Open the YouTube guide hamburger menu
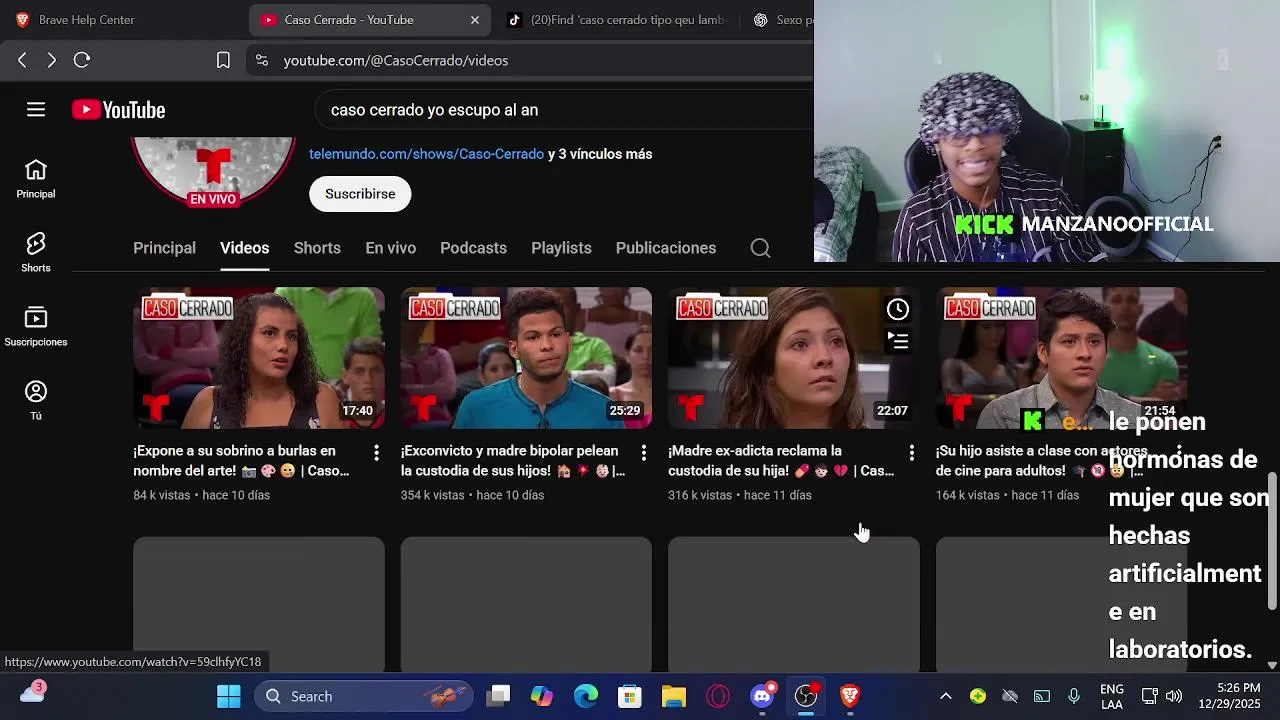Viewport: 1280px width, 720px height. tap(36, 110)
